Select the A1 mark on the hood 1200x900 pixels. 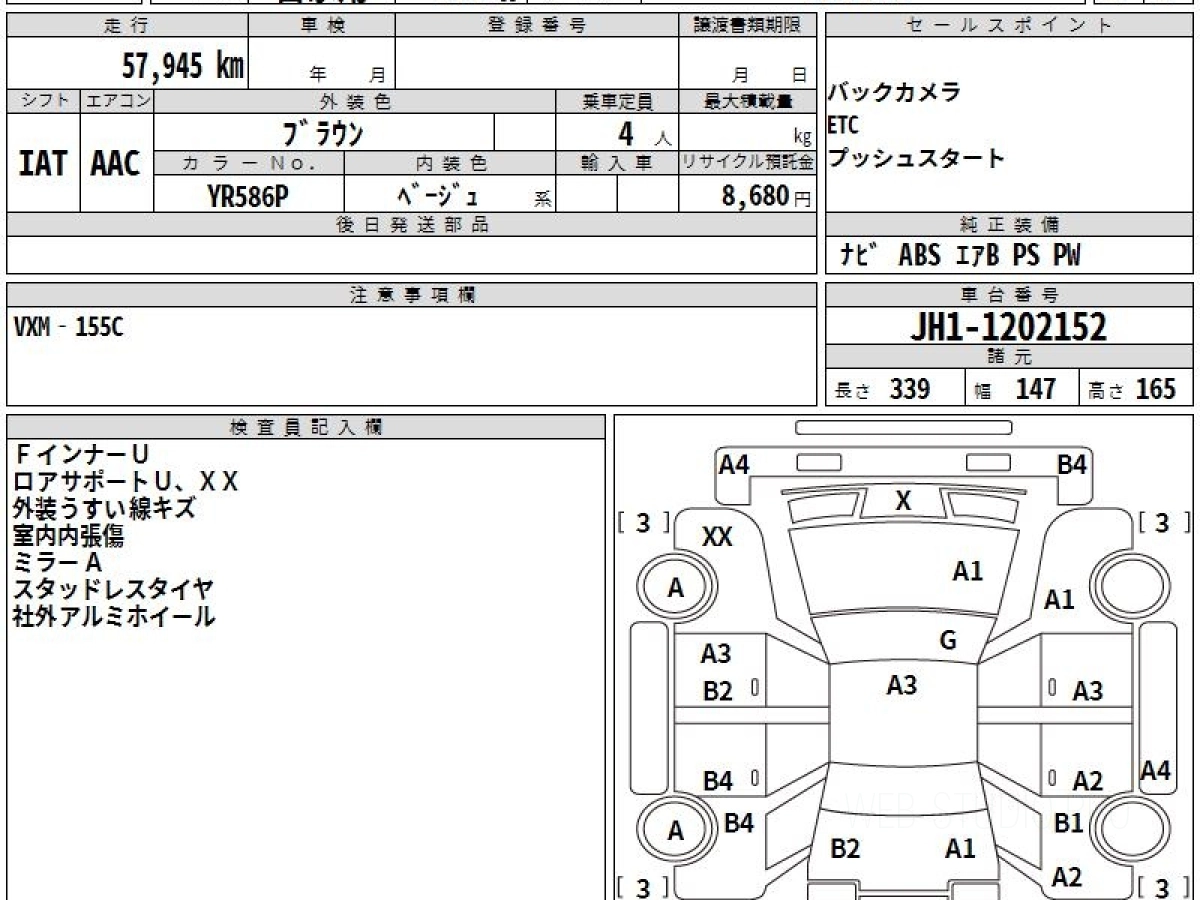967,571
